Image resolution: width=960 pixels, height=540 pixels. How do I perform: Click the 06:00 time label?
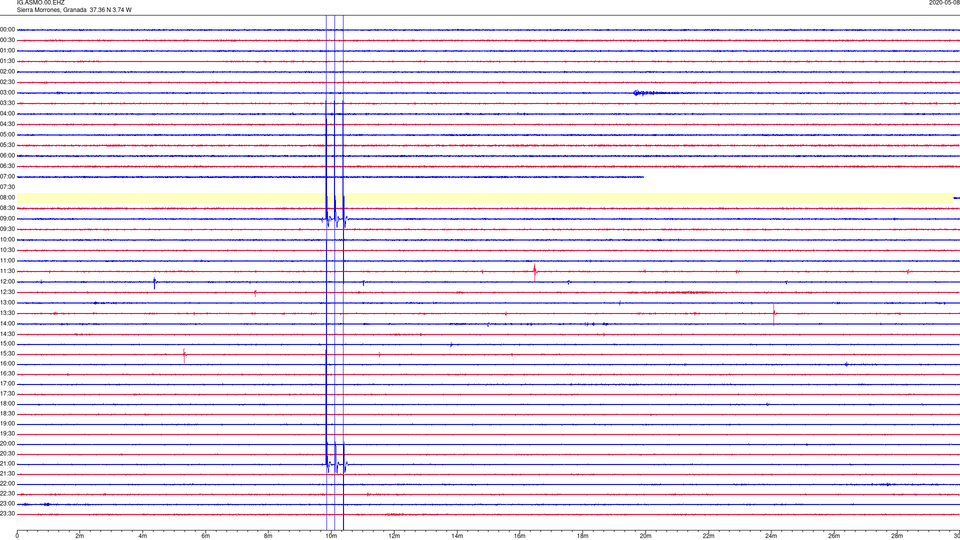pos(7,156)
